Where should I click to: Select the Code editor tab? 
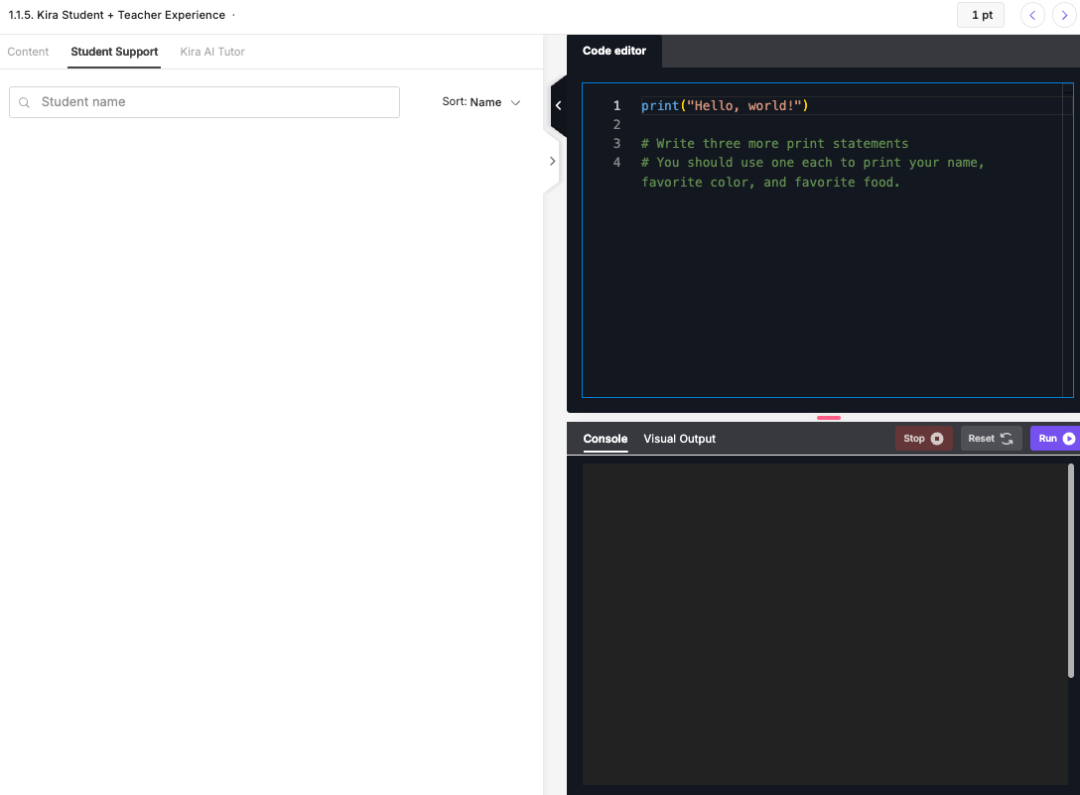pyautogui.click(x=614, y=51)
